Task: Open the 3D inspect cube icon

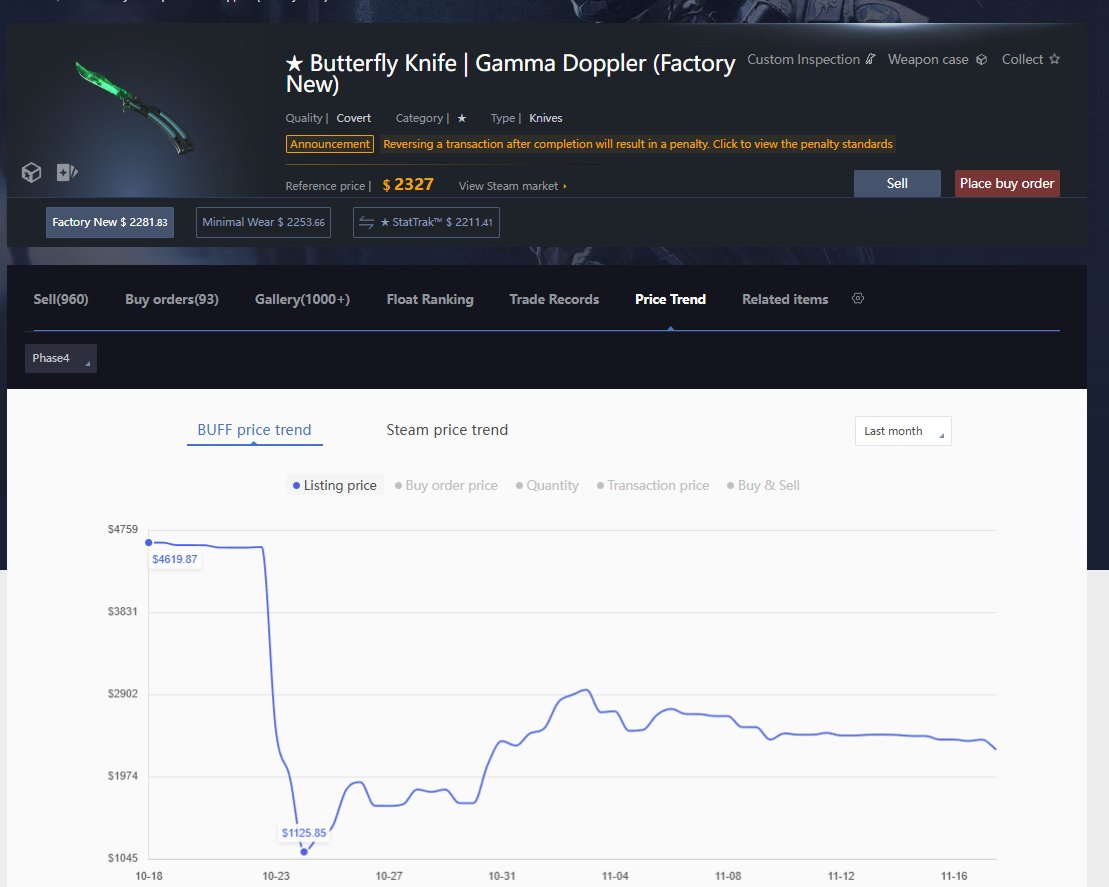Action: pyautogui.click(x=31, y=172)
